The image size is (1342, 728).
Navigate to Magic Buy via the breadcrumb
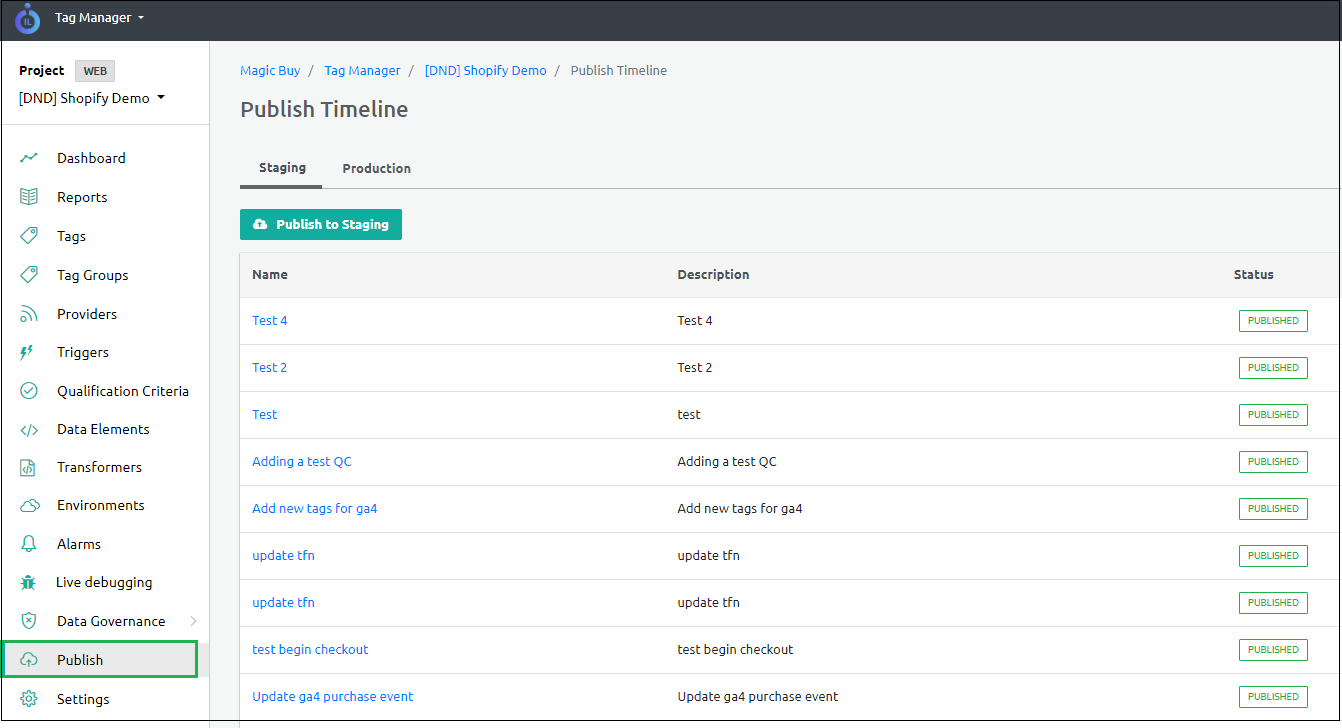click(x=270, y=70)
